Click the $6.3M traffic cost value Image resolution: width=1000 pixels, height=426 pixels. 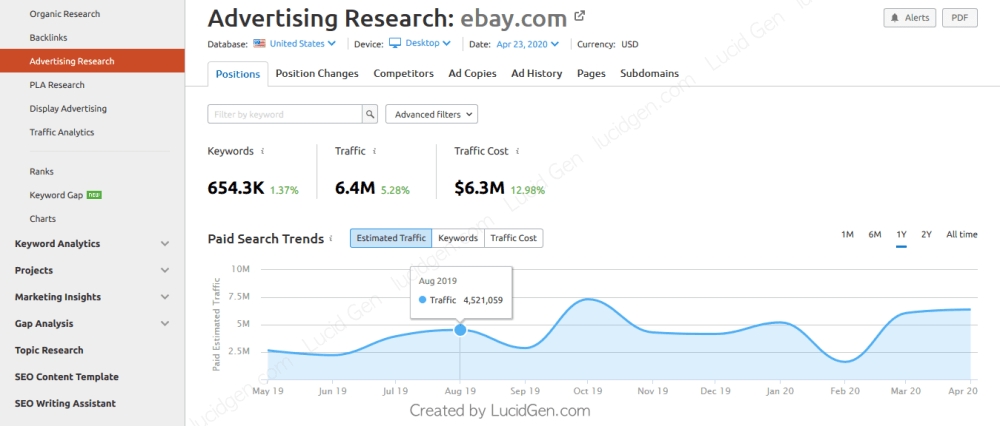480,188
